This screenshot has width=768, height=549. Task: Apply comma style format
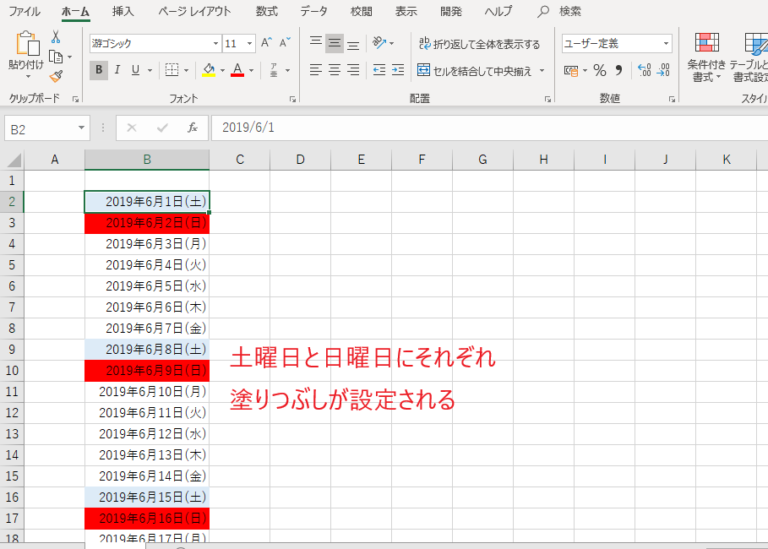pyautogui.click(x=619, y=71)
